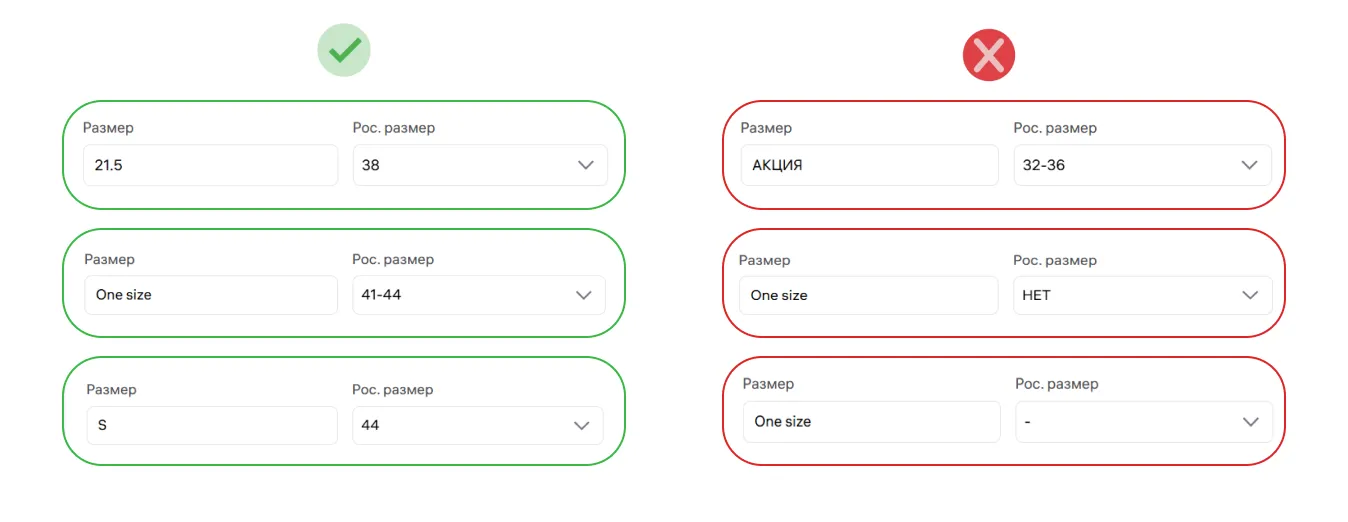Click the red cross icon
Screen dimensions: 1348x522
[988, 55]
